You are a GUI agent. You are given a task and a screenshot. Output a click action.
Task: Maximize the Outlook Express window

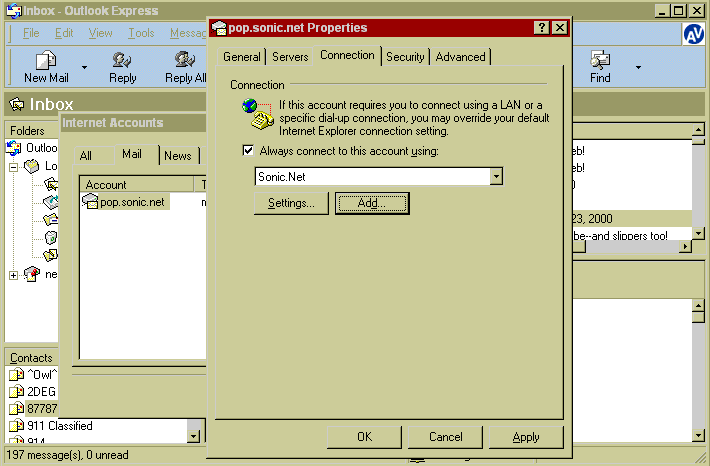point(679,11)
